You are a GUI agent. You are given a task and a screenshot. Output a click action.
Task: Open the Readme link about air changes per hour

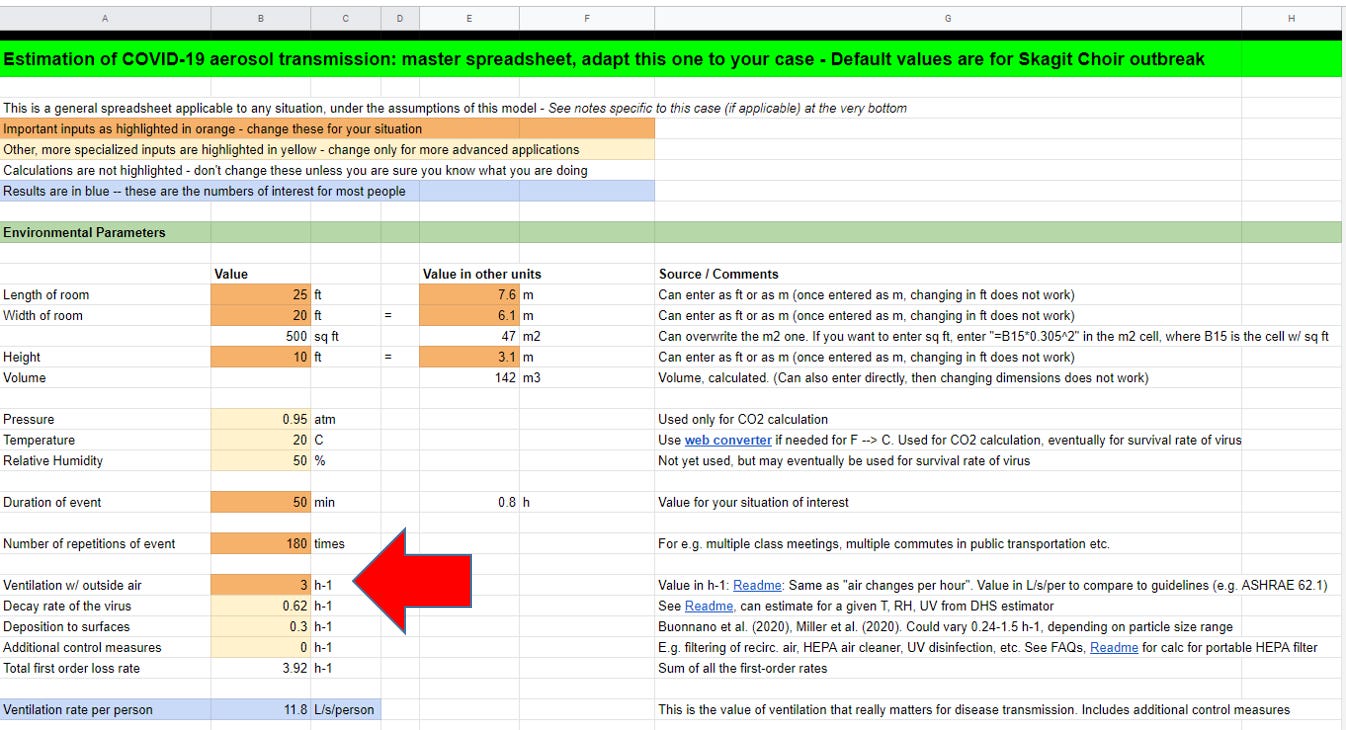pos(757,585)
